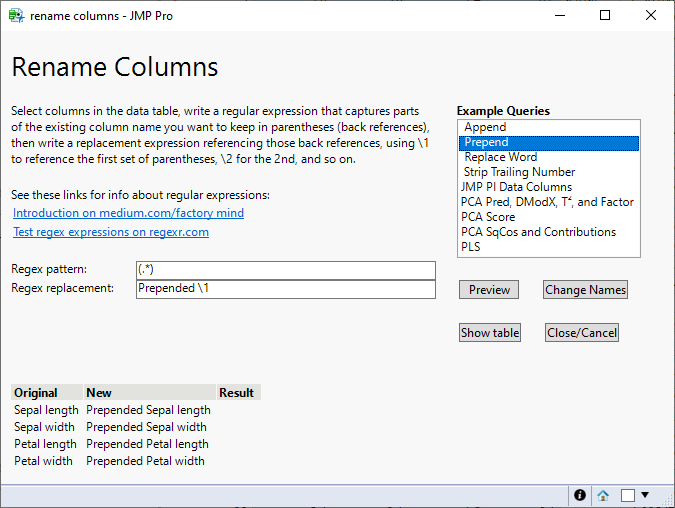Image resolution: width=675 pixels, height=508 pixels.
Task: Choose the PCA Score example query
Action: pos(488,217)
